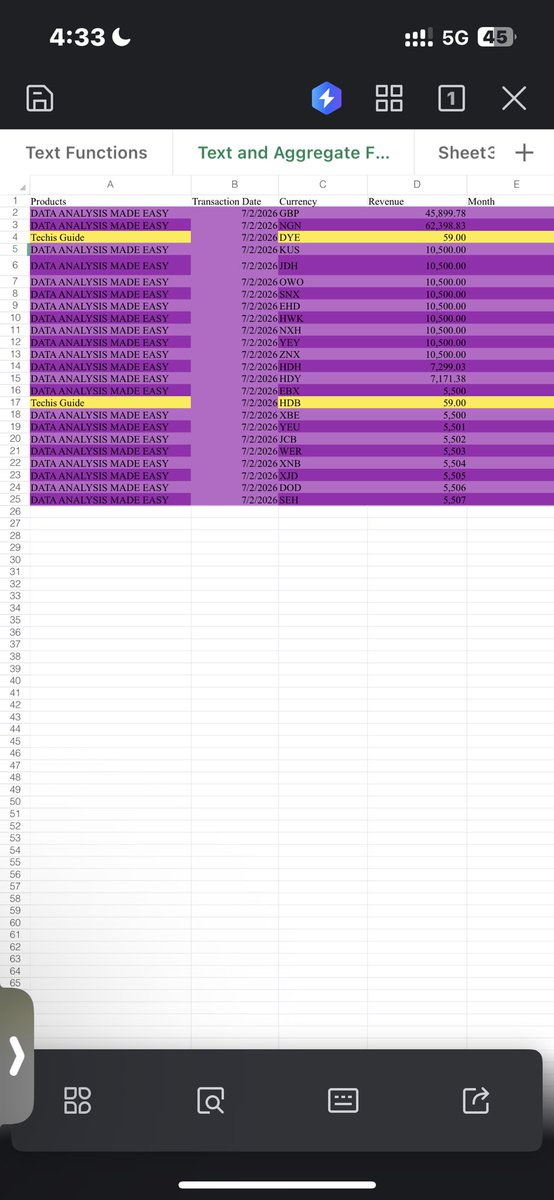Viewport: 554px width, 1200px height.
Task: Select the 45,899.78 revenue cell
Action: pyautogui.click(x=417, y=213)
